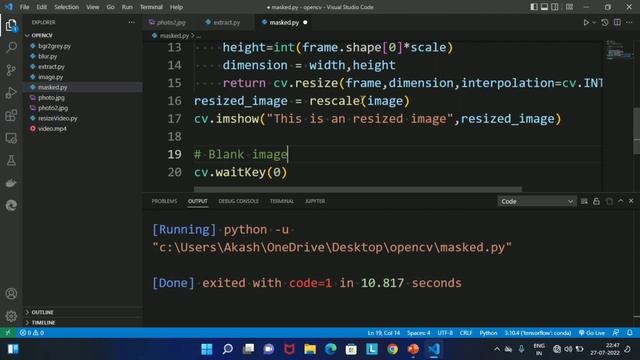Toggle bottom panel layout button
The height and width of the screenshot is (360, 640).
544,7
